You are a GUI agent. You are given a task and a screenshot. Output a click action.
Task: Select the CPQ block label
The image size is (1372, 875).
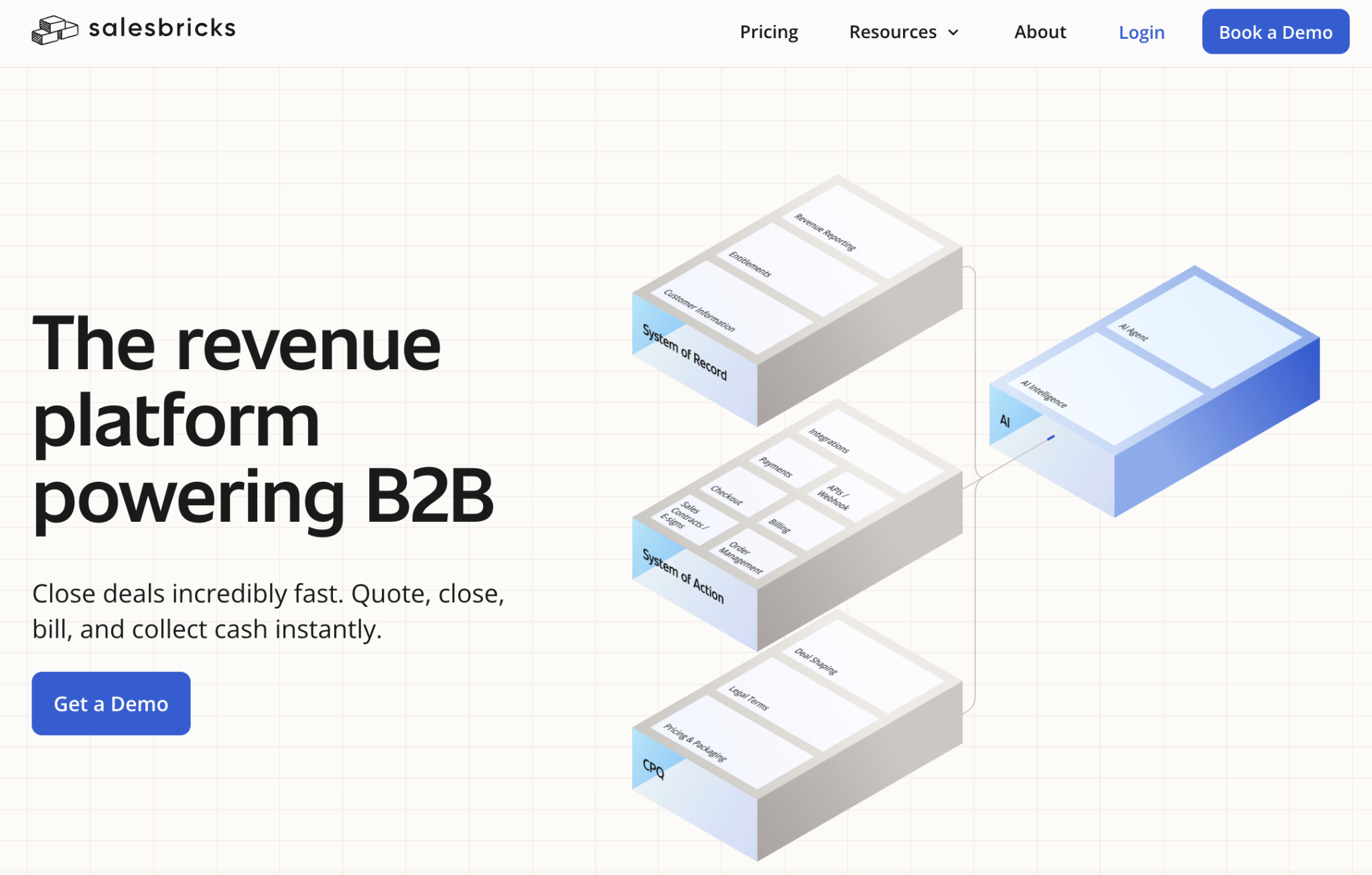[653, 768]
